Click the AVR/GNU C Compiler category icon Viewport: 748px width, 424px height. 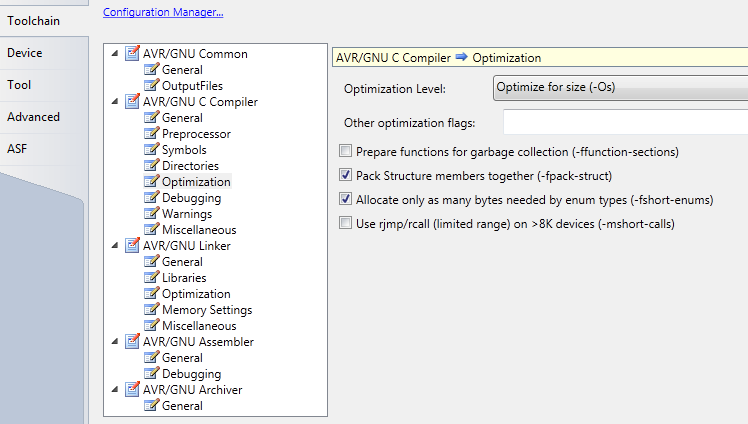(x=132, y=101)
